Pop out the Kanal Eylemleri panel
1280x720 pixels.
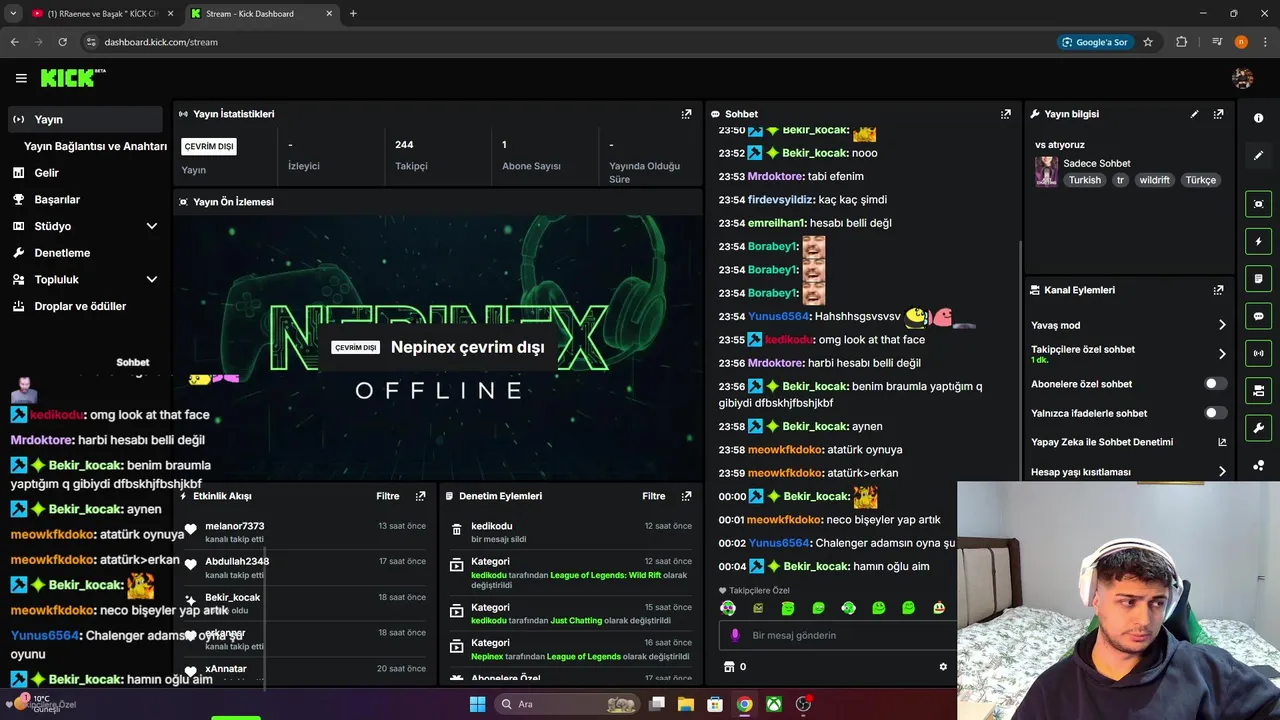1218,290
